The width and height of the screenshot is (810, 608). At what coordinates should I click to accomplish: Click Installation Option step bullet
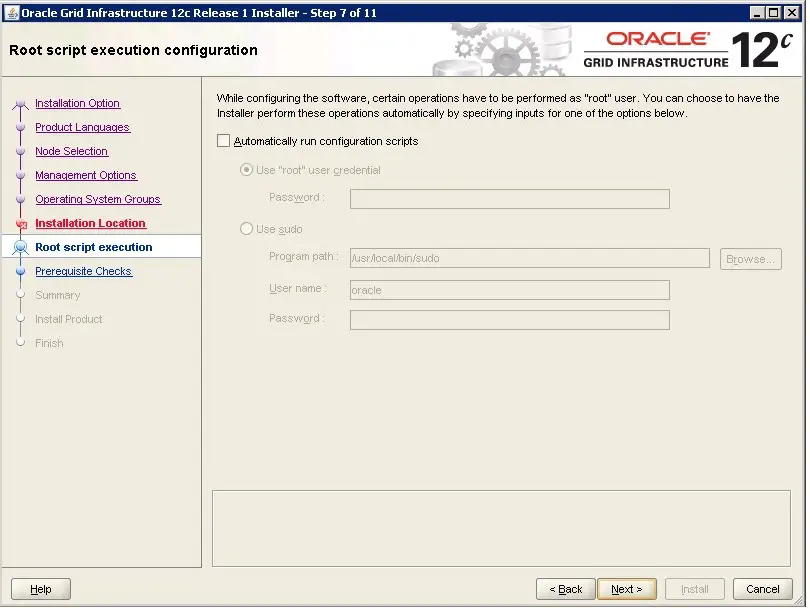[x=21, y=103]
